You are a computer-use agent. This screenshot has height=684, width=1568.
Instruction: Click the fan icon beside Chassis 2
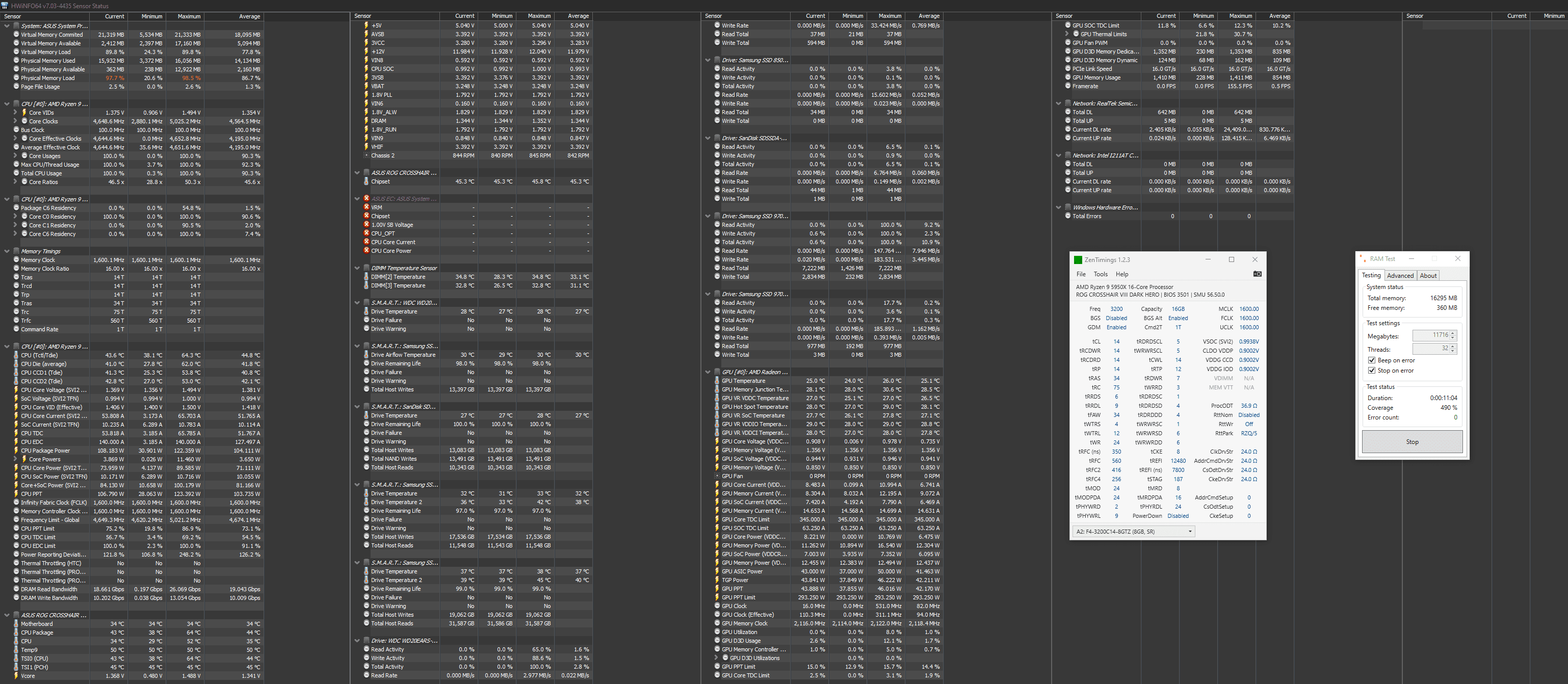pyautogui.click(x=367, y=156)
